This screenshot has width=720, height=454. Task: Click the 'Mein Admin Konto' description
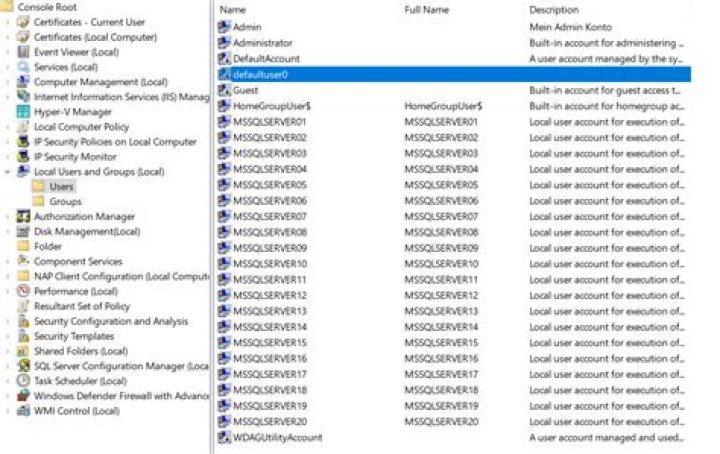[x=570, y=27]
